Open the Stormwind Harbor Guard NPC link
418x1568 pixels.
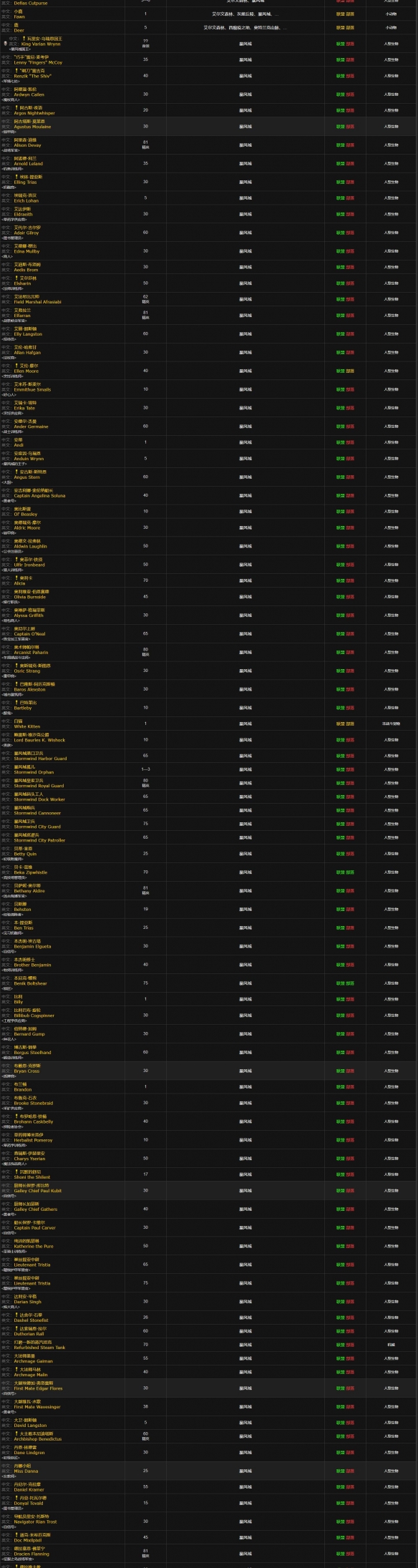[x=40, y=759]
